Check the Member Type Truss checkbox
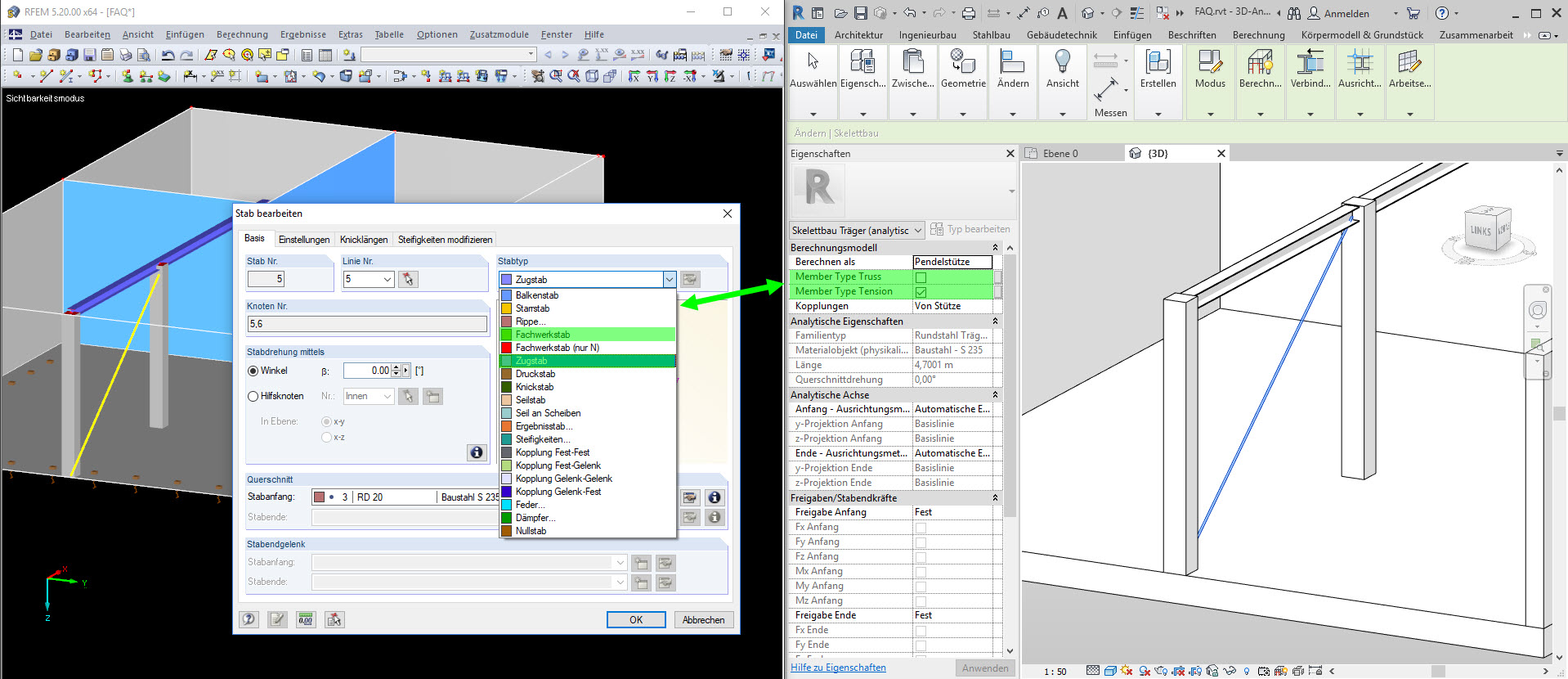The width and height of the screenshot is (1568, 679). pyautogui.click(x=921, y=277)
